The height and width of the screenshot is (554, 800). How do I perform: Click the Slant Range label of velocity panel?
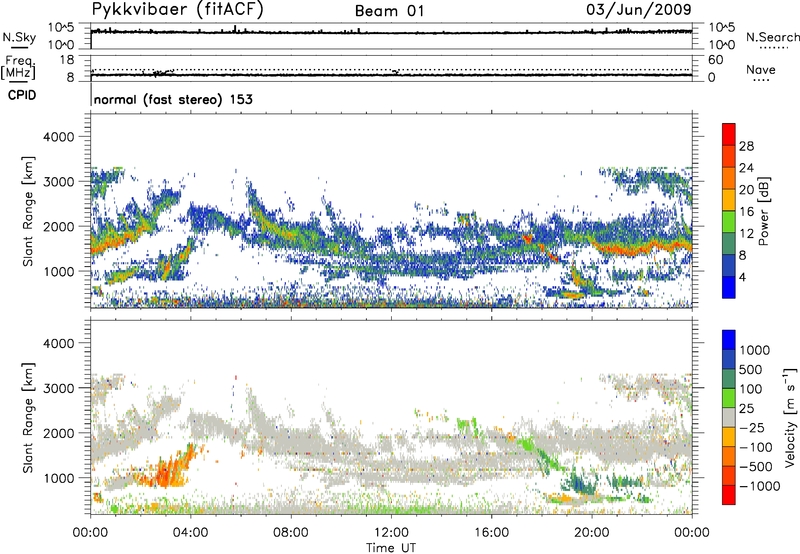pyautogui.click(x=28, y=417)
